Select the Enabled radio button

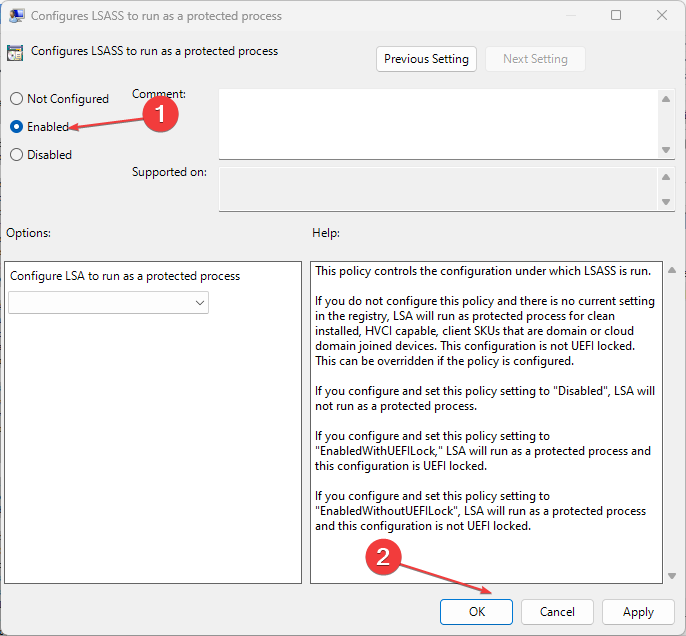[x=16, y=127]
